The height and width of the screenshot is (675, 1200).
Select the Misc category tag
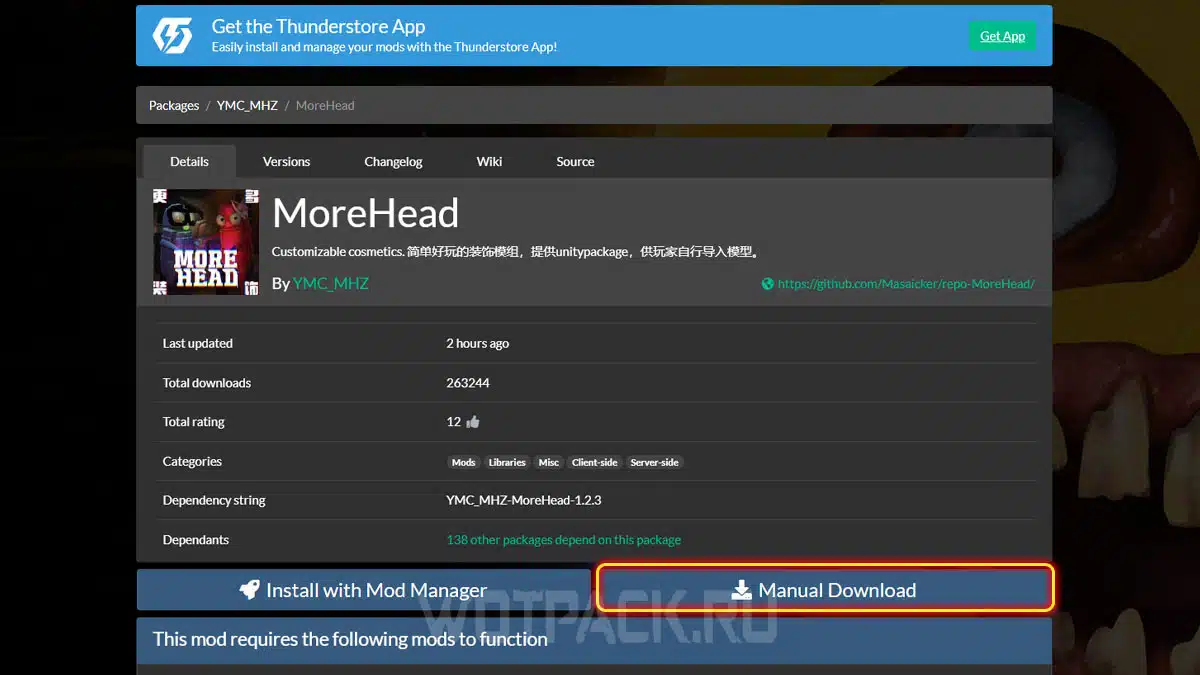[x=549, y=462]
